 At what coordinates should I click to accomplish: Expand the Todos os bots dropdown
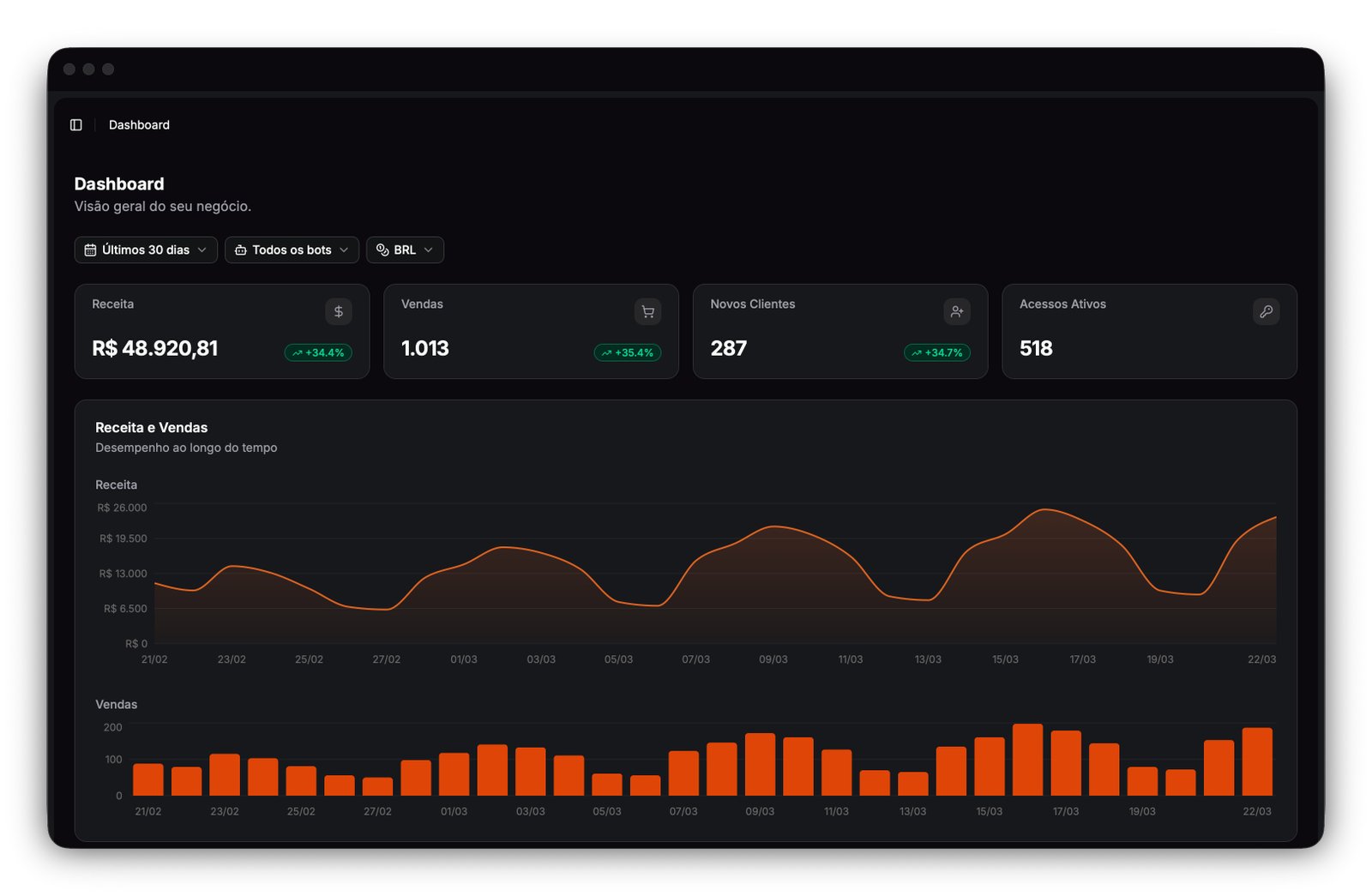pos(292,250)
